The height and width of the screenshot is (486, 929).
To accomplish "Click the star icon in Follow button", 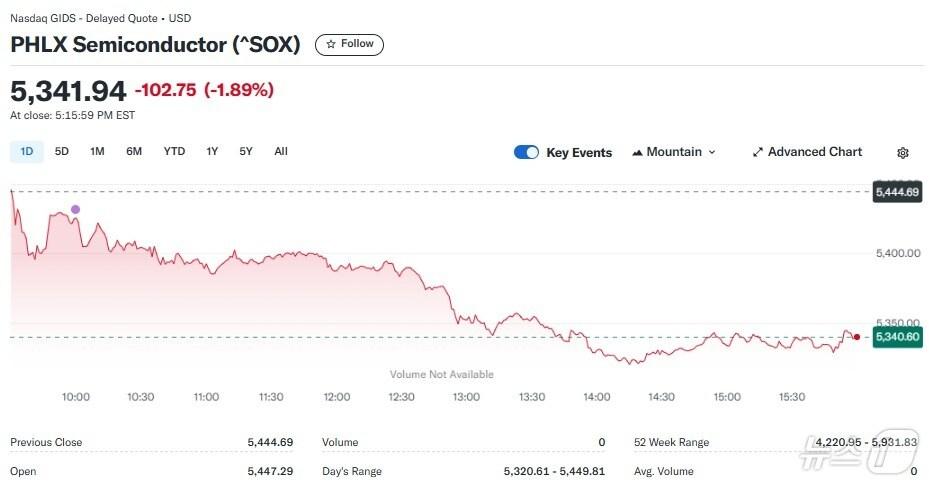I will 331,44.
